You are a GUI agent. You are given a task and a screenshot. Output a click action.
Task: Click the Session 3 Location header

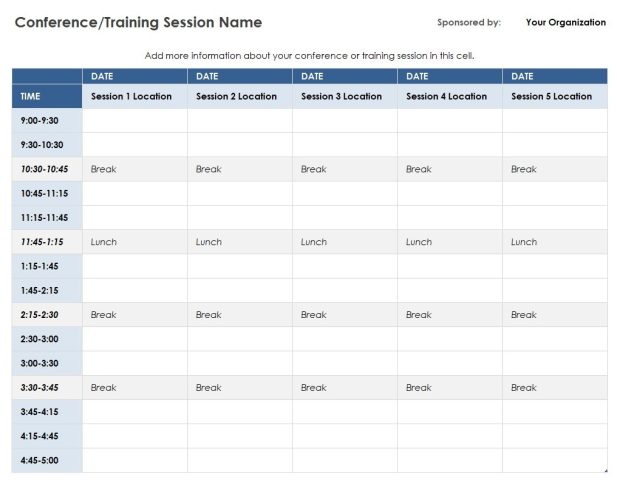click(344, 97)
